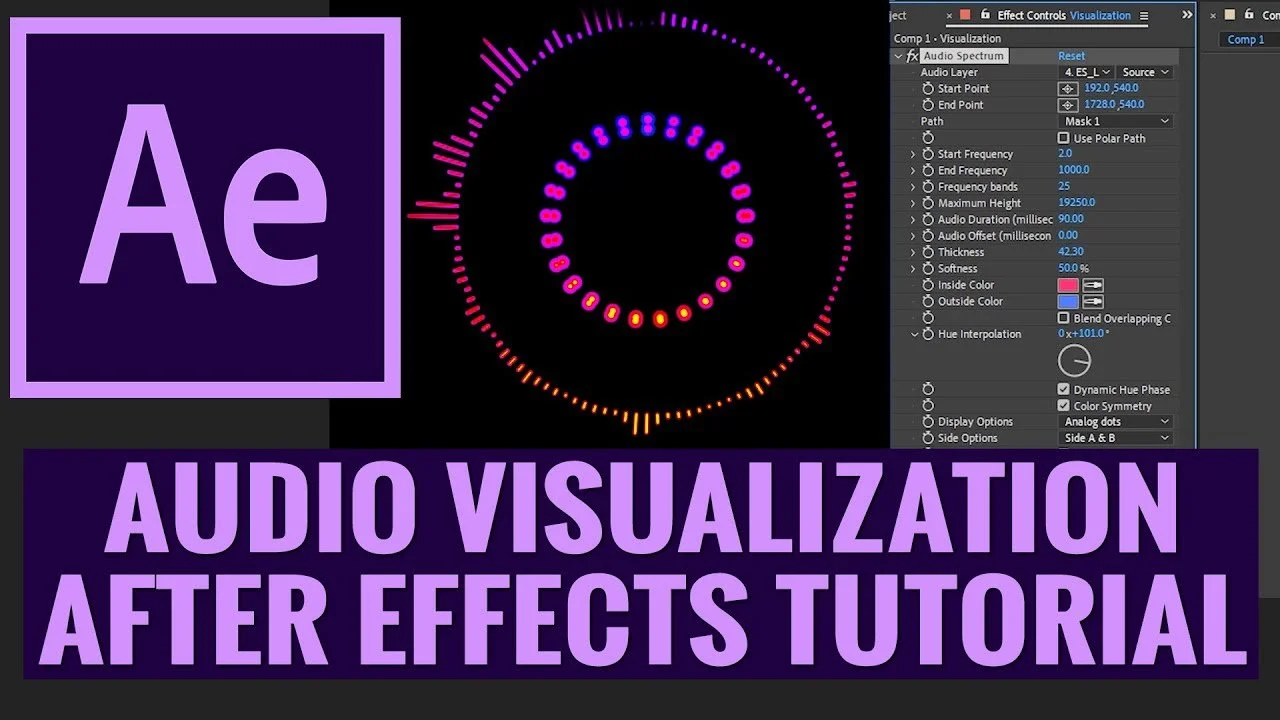Image resolution: width=1280 pixels, height=720 pixels.
Task: Click the Hue Interpolation angle dial
Action: tap(1074, 361)
